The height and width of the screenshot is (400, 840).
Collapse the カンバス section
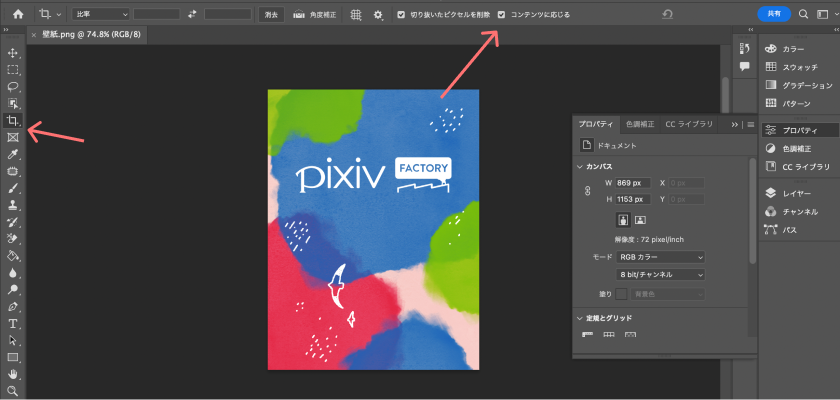tap(579, 167)
